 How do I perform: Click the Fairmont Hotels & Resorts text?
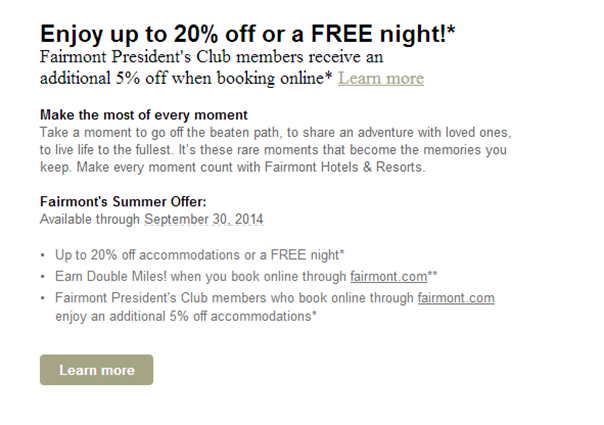coord(345,167)
